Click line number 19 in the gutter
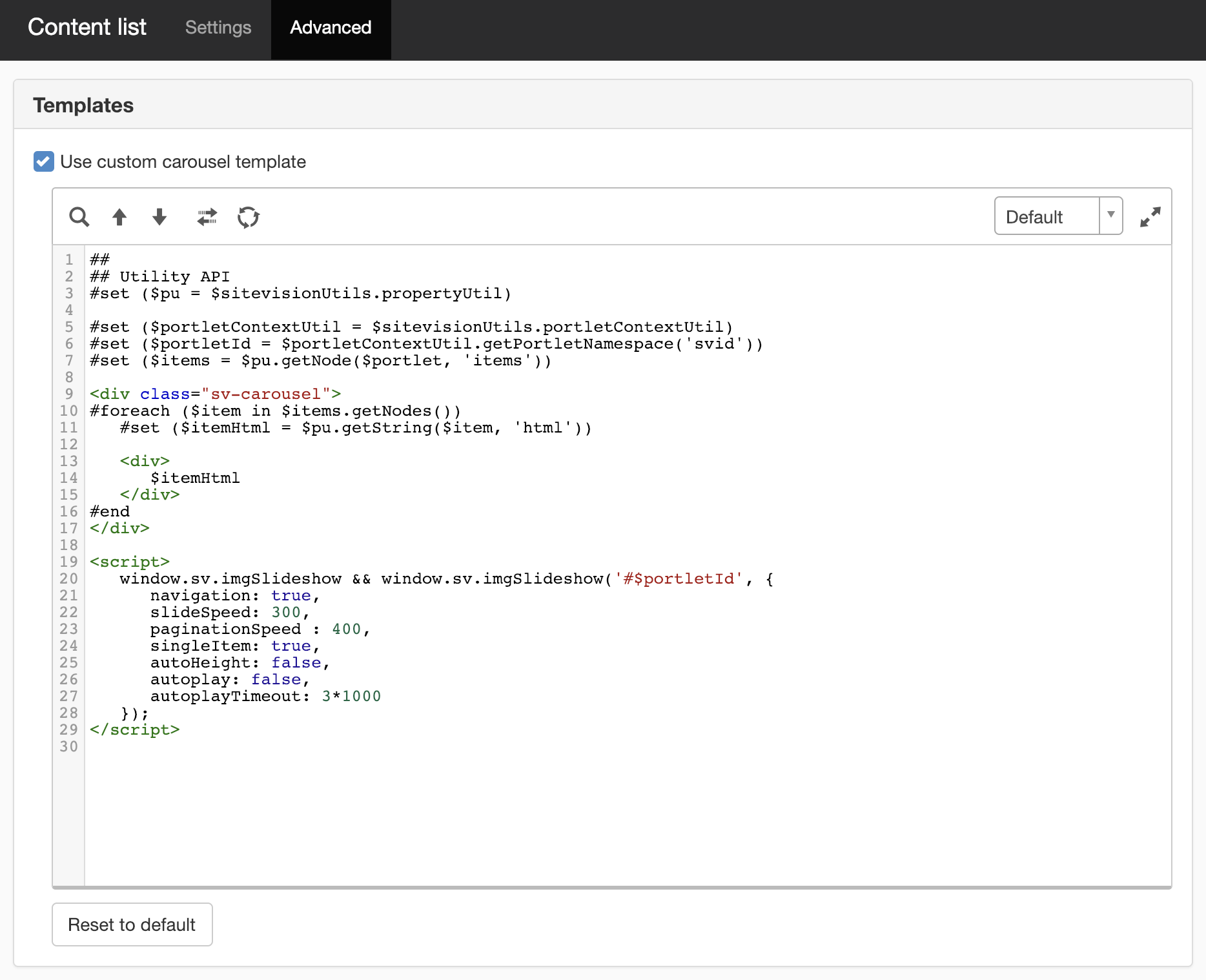1206x980 pixels. point(68,562)
